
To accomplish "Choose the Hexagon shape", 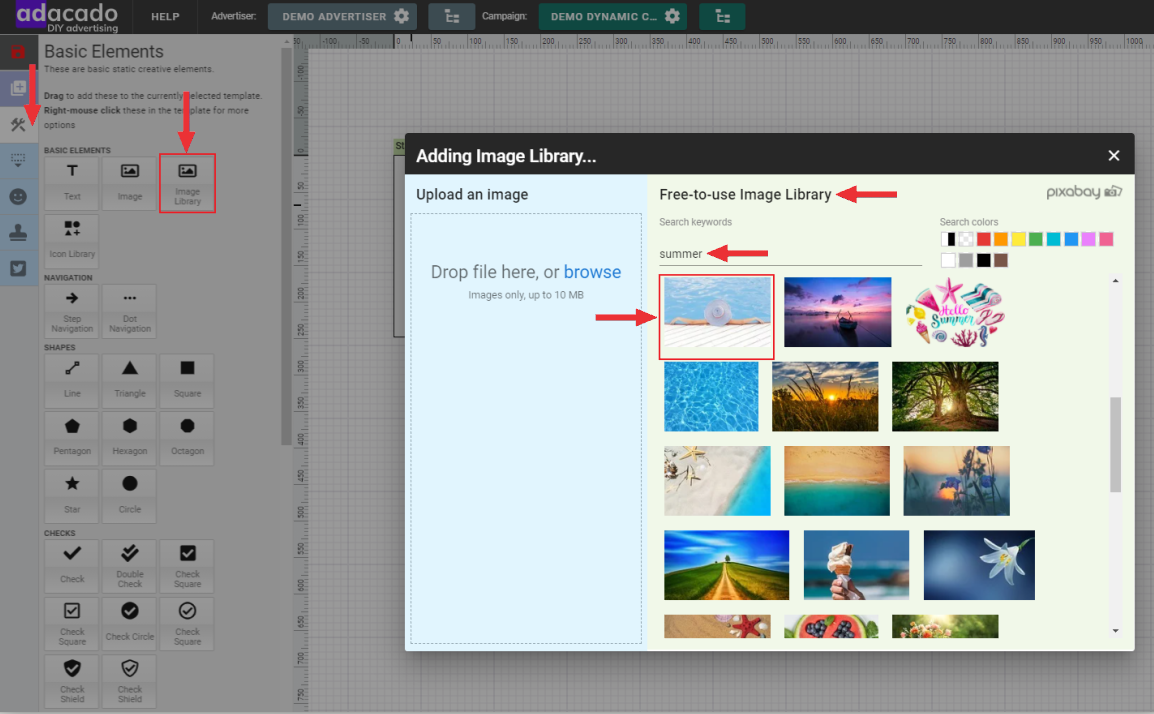I will point(130,438).
